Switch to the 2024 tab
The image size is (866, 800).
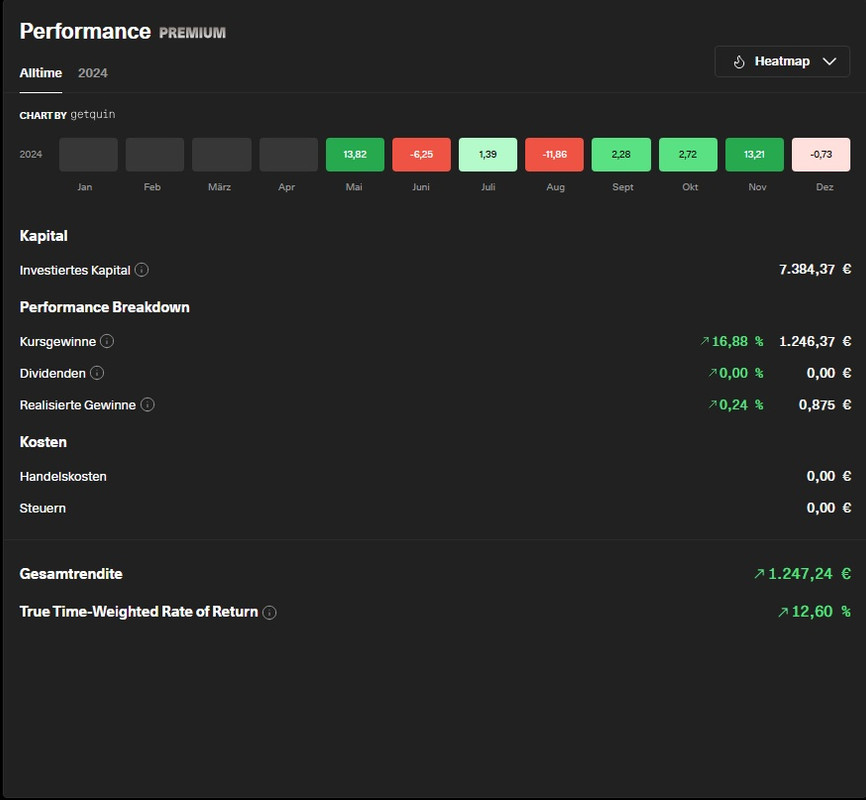(x=93, y=73)
